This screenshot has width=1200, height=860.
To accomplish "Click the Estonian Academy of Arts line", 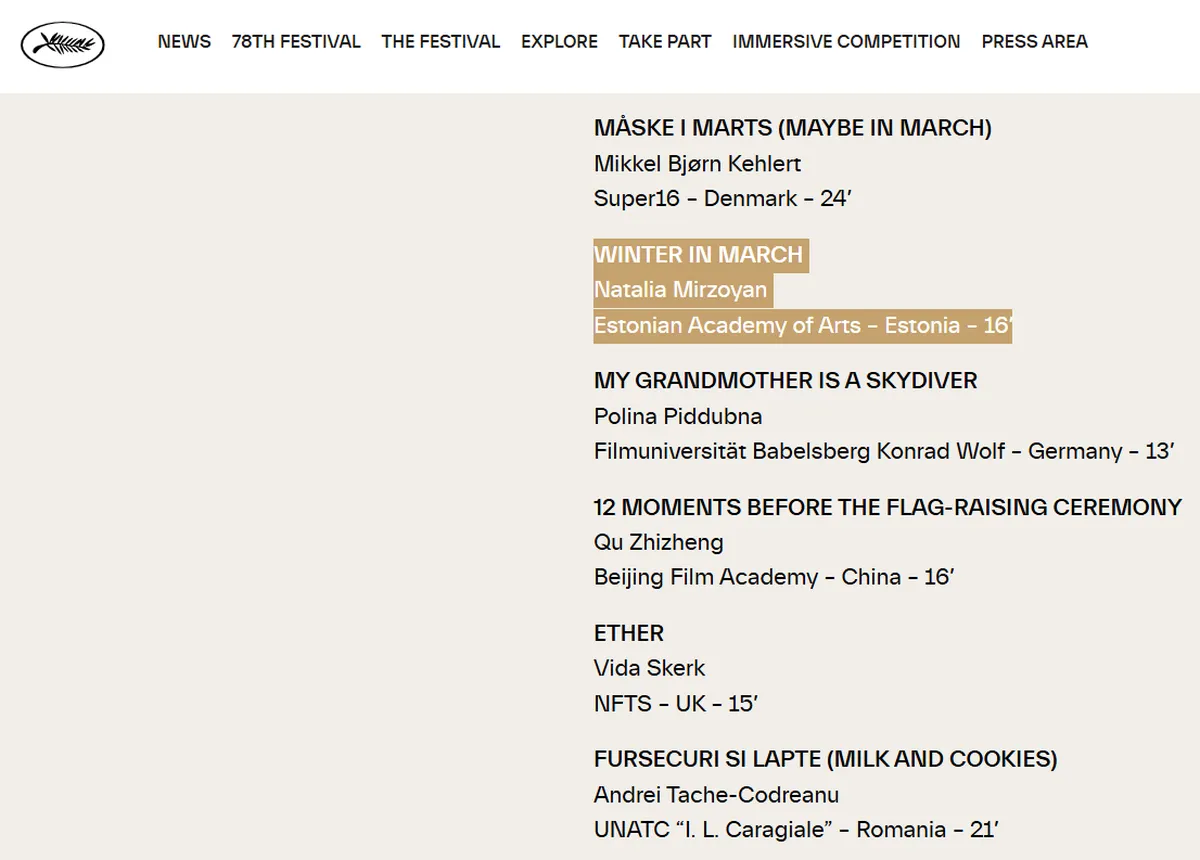I will point(803,325).
